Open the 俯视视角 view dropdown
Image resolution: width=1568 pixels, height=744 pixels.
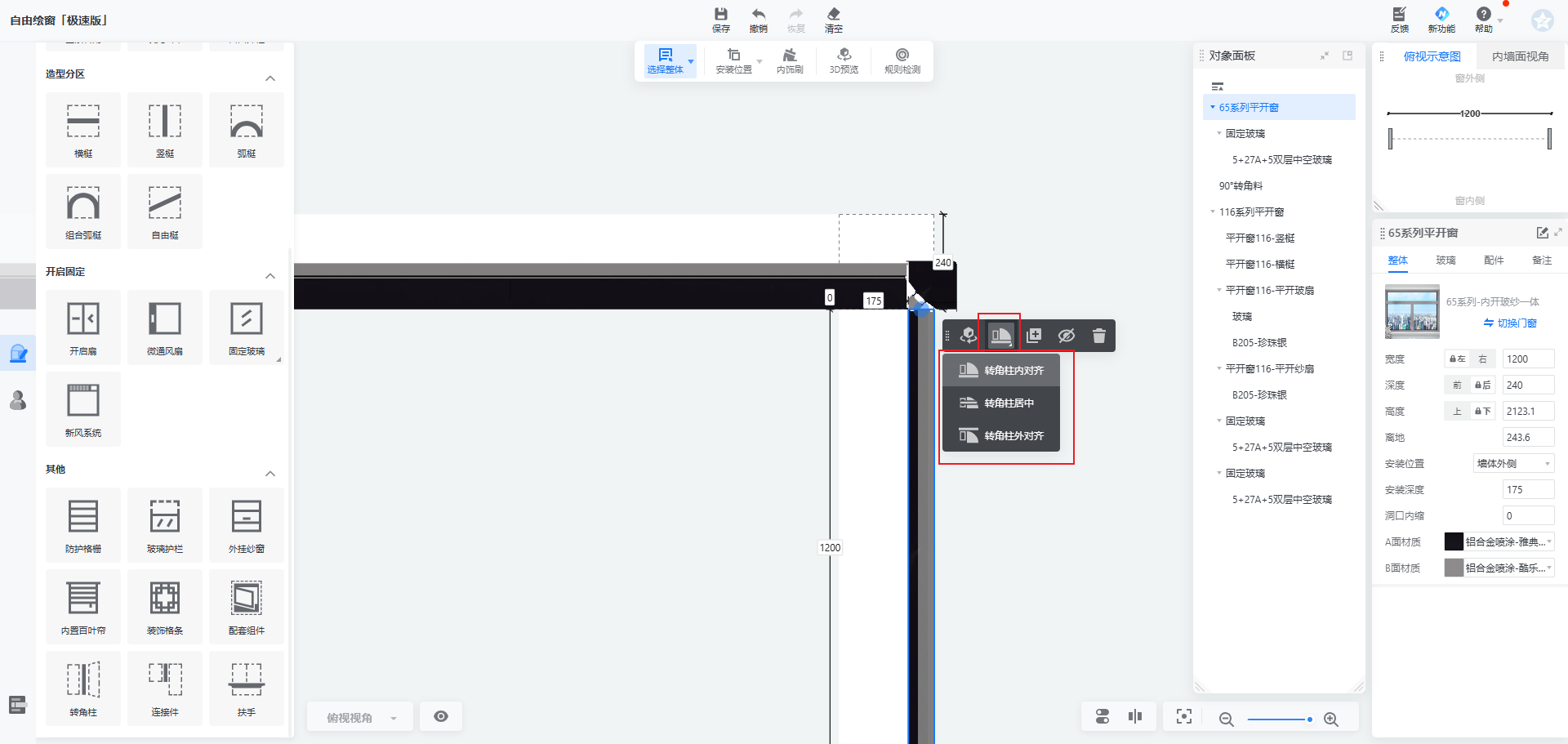[x=360, y=718]
